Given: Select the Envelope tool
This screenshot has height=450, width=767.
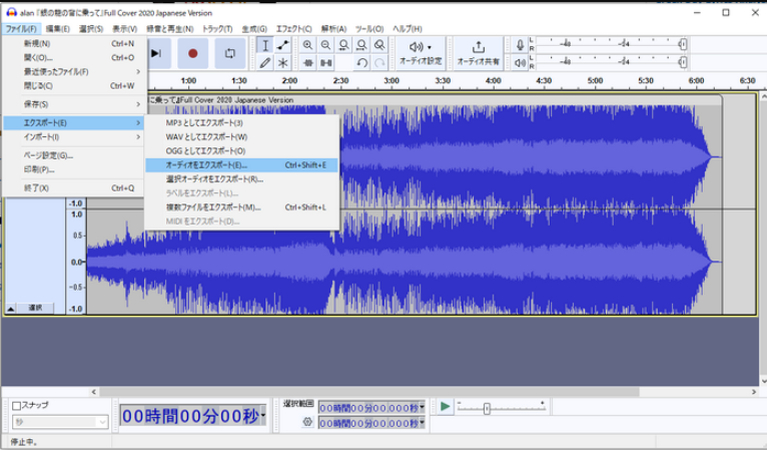Looking at the screenshot, I should tap(283, 45).
